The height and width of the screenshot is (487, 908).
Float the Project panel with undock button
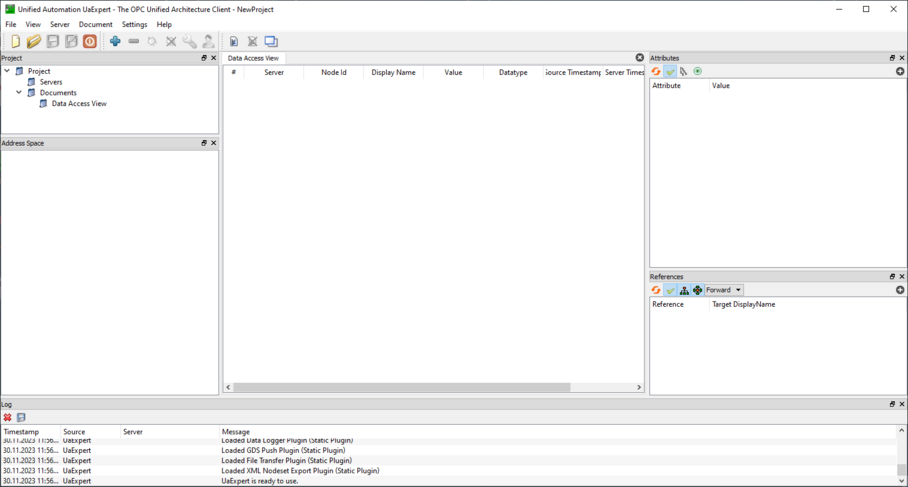(204, 58)
